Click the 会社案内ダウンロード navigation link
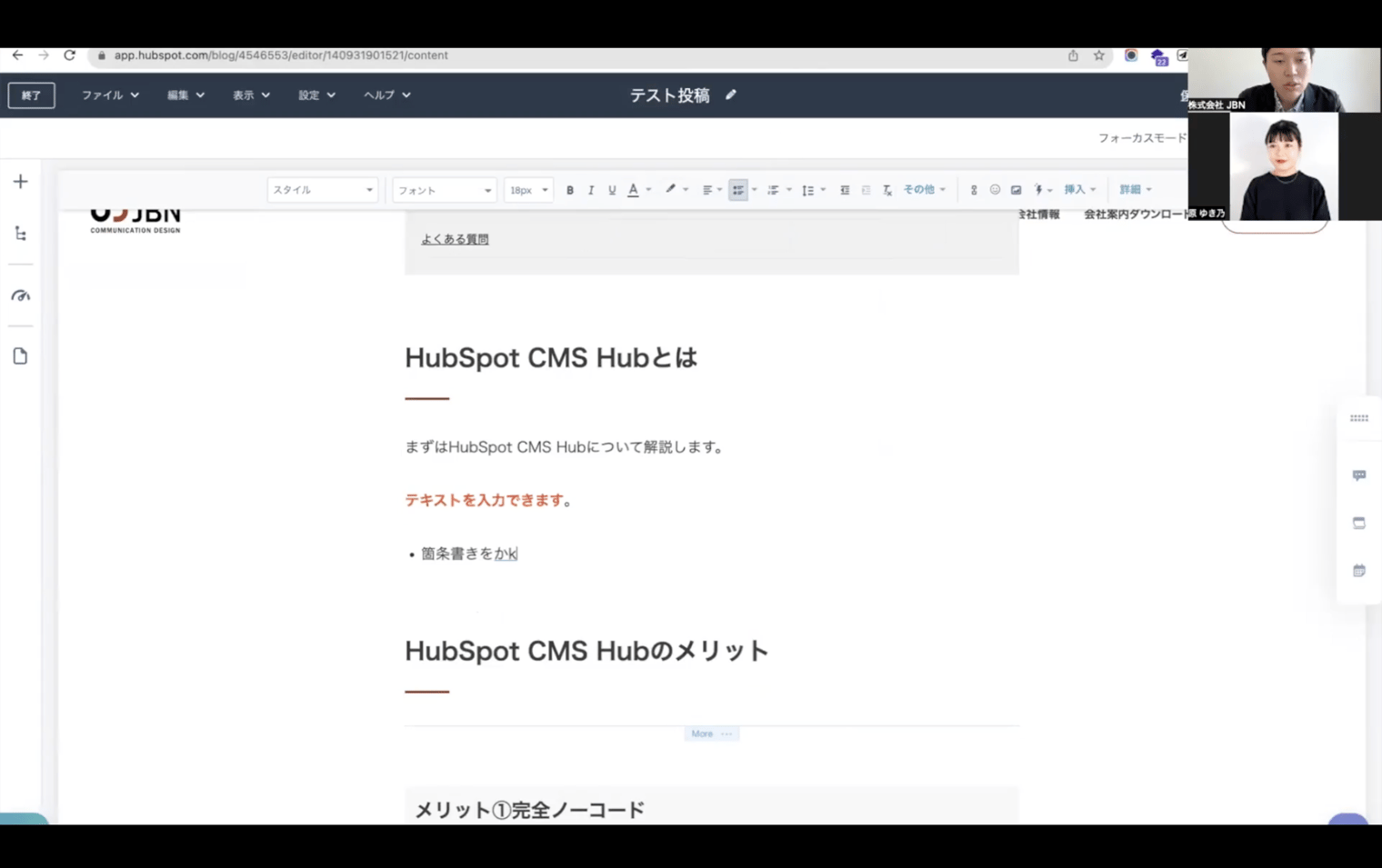The width and height of the screenshot is (1382, 868). [1136, 215]
